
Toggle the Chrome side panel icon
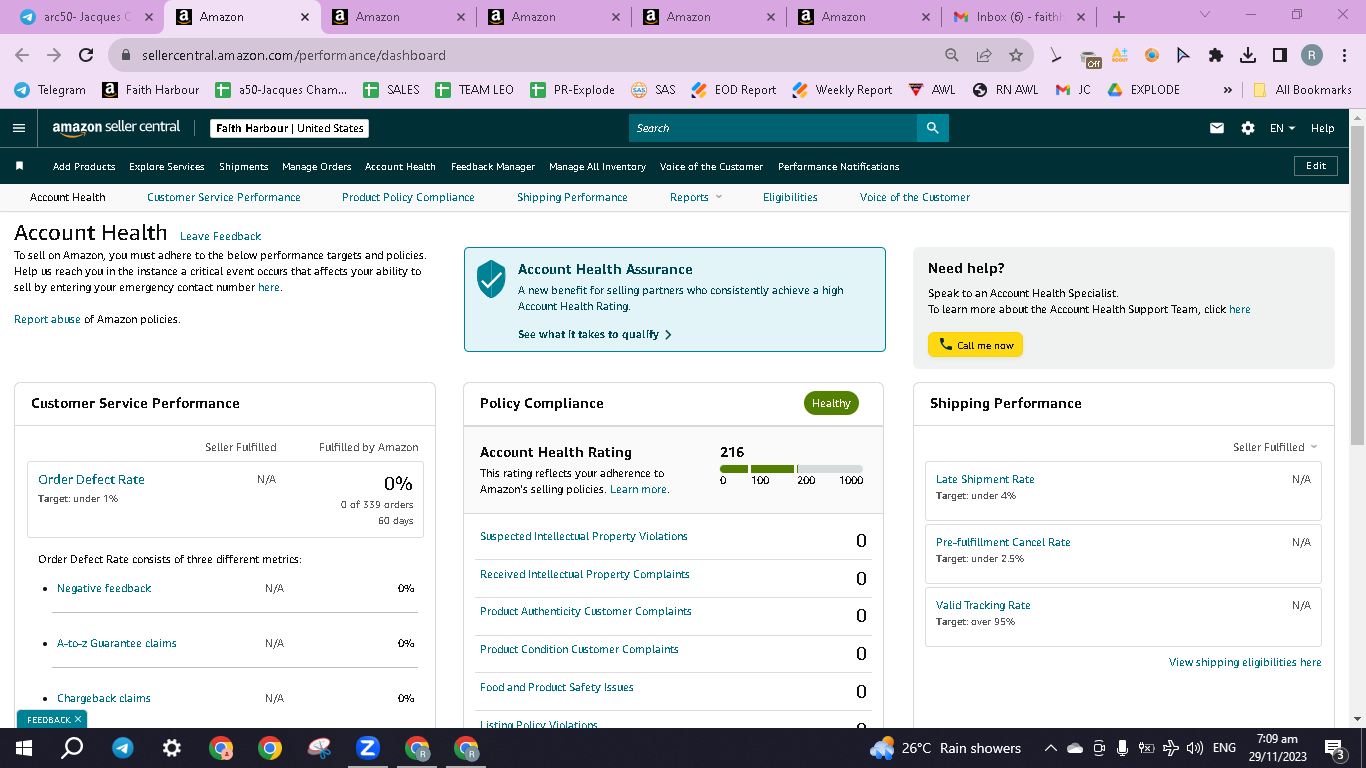point(1280,55)
